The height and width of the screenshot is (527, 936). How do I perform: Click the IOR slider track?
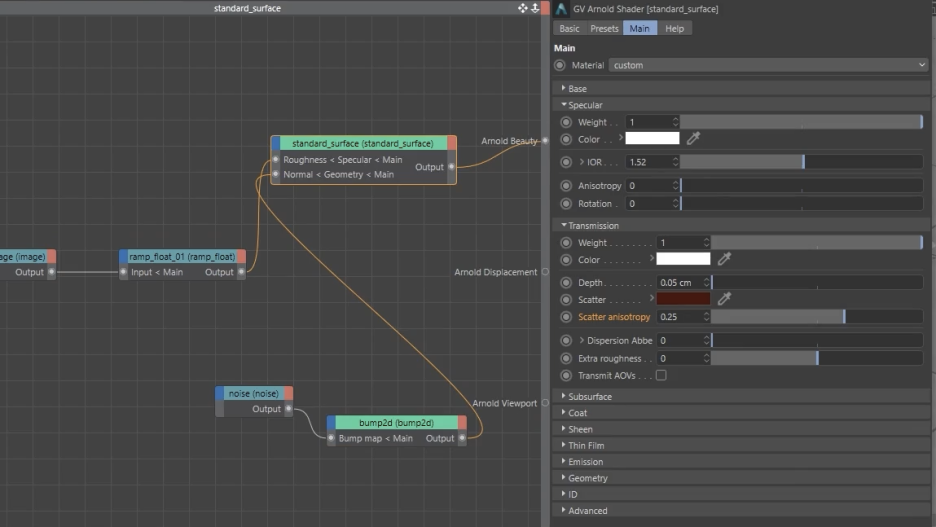click(x=802, y=162)
